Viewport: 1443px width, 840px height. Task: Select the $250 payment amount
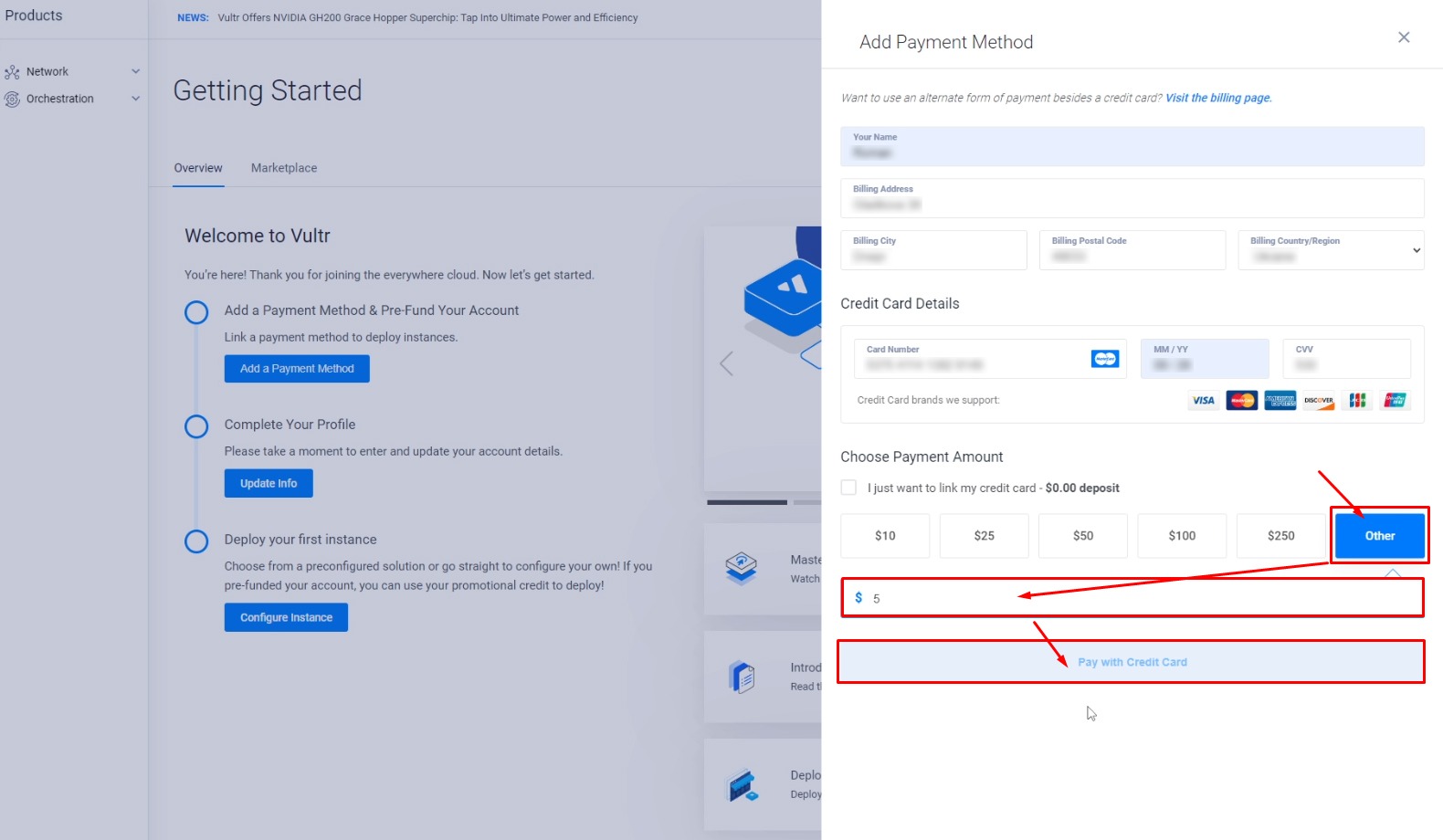1281,536
